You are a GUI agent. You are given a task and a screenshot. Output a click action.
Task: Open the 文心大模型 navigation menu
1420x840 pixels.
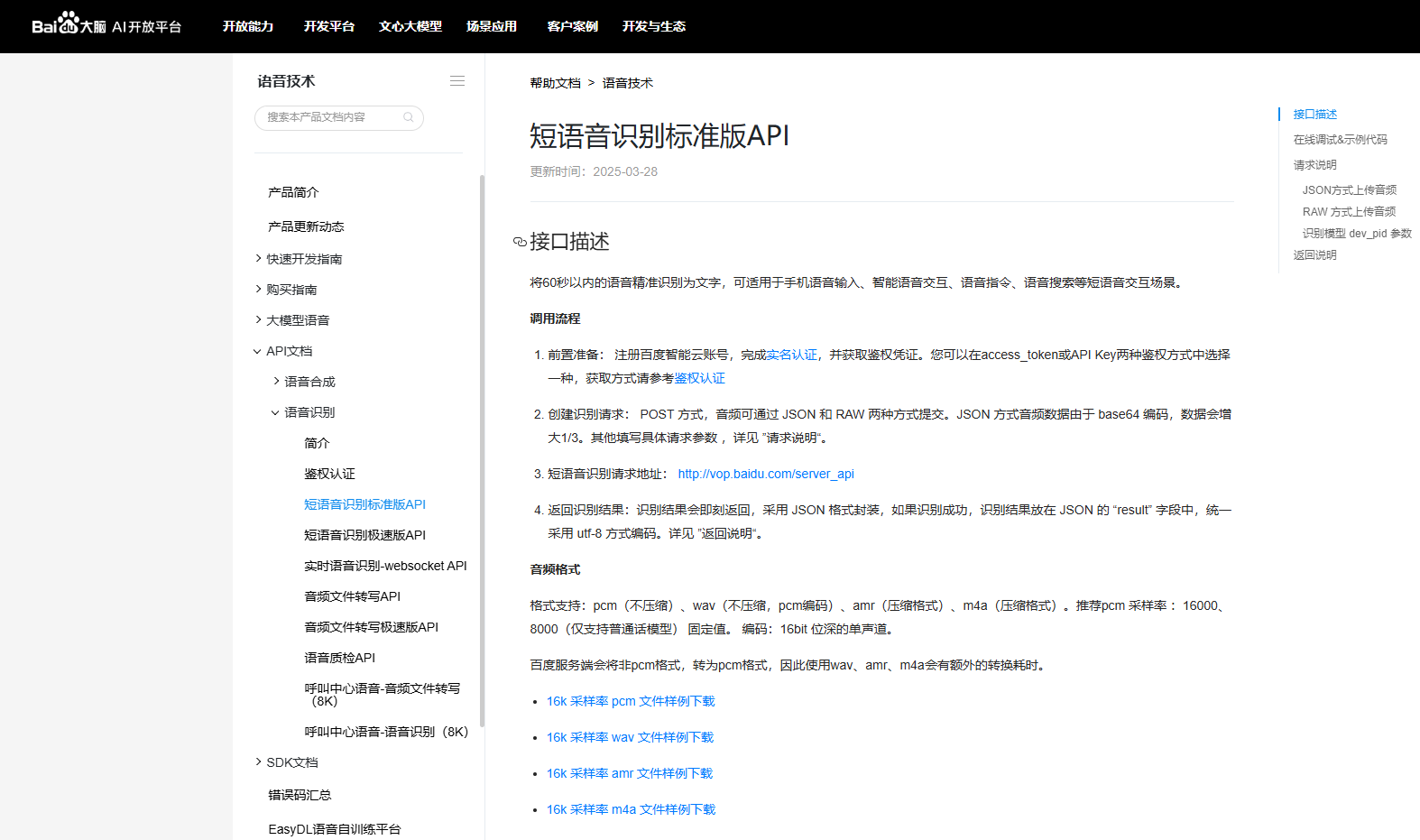point(410,26)
